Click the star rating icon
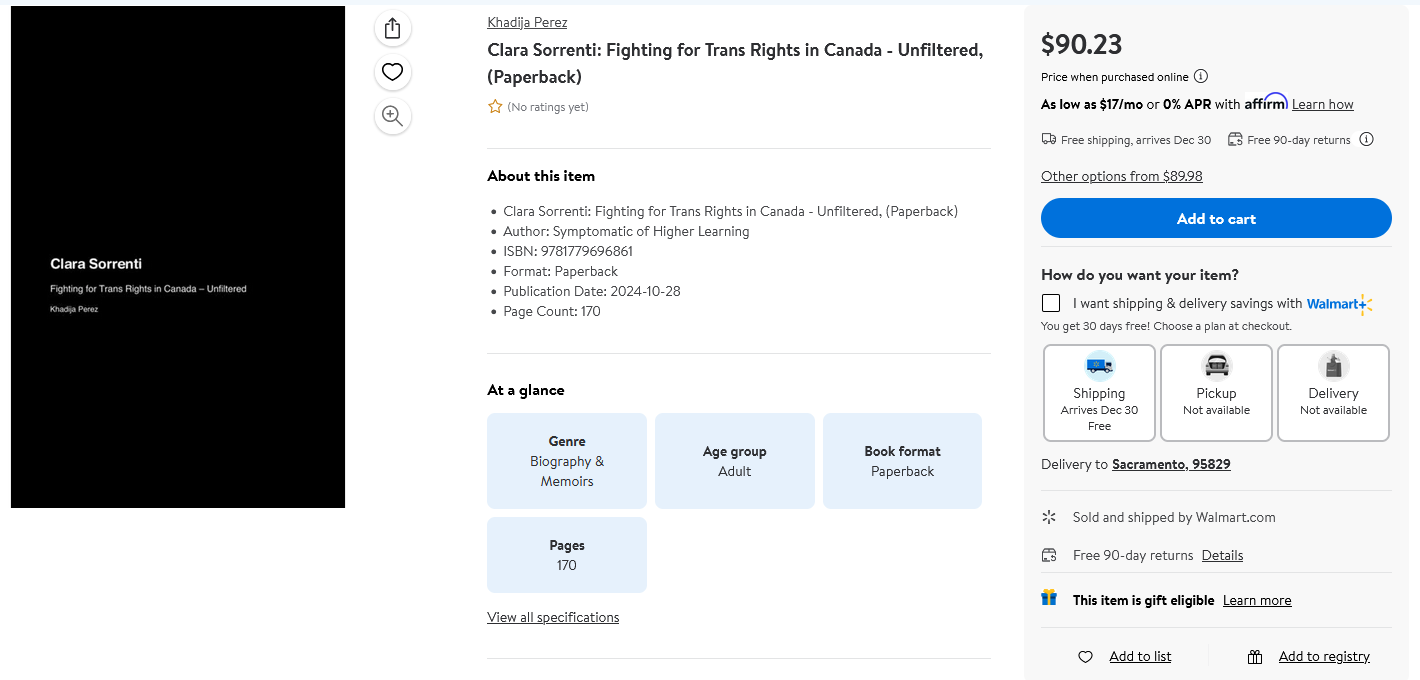 click(x=495, y=107)
